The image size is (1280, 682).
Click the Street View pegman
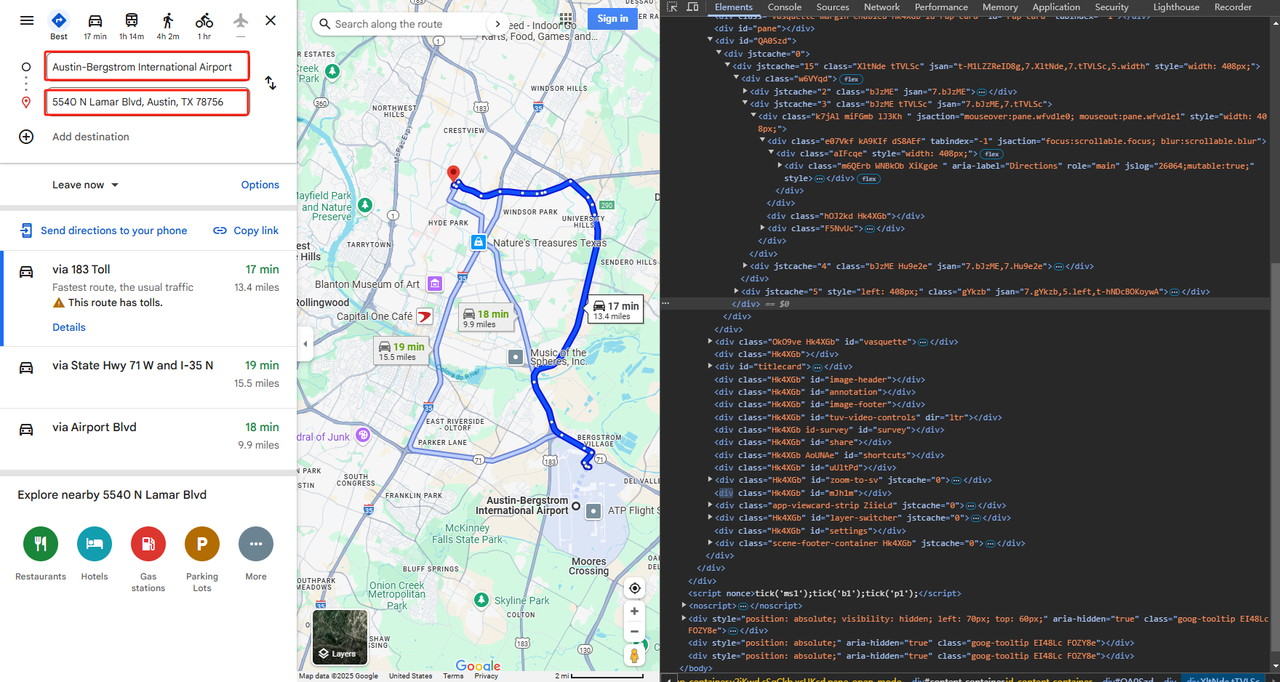(634, 656)
